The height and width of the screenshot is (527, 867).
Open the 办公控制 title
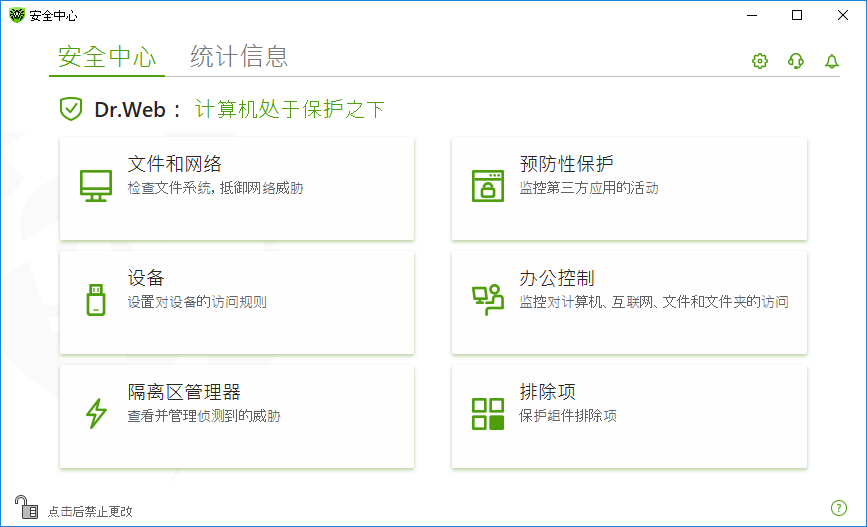coord(557,278)
